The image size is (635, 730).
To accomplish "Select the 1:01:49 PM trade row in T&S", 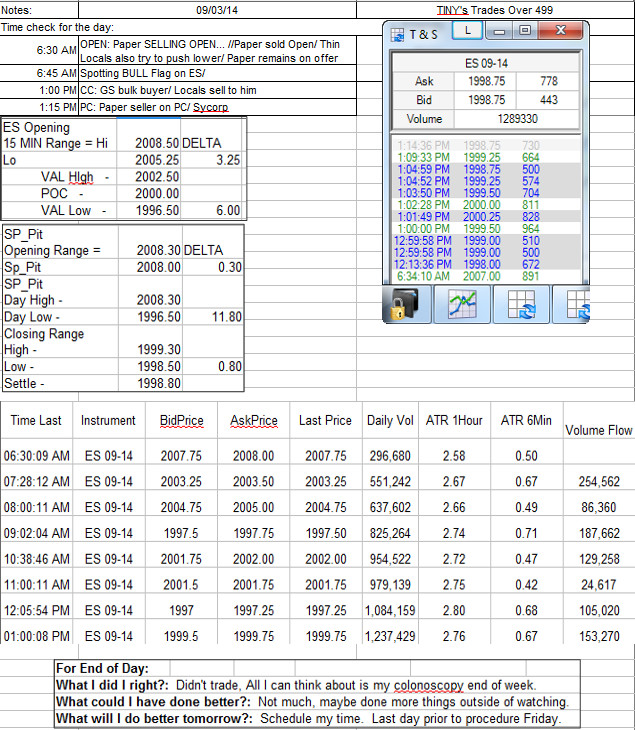I will coord(486,216).
